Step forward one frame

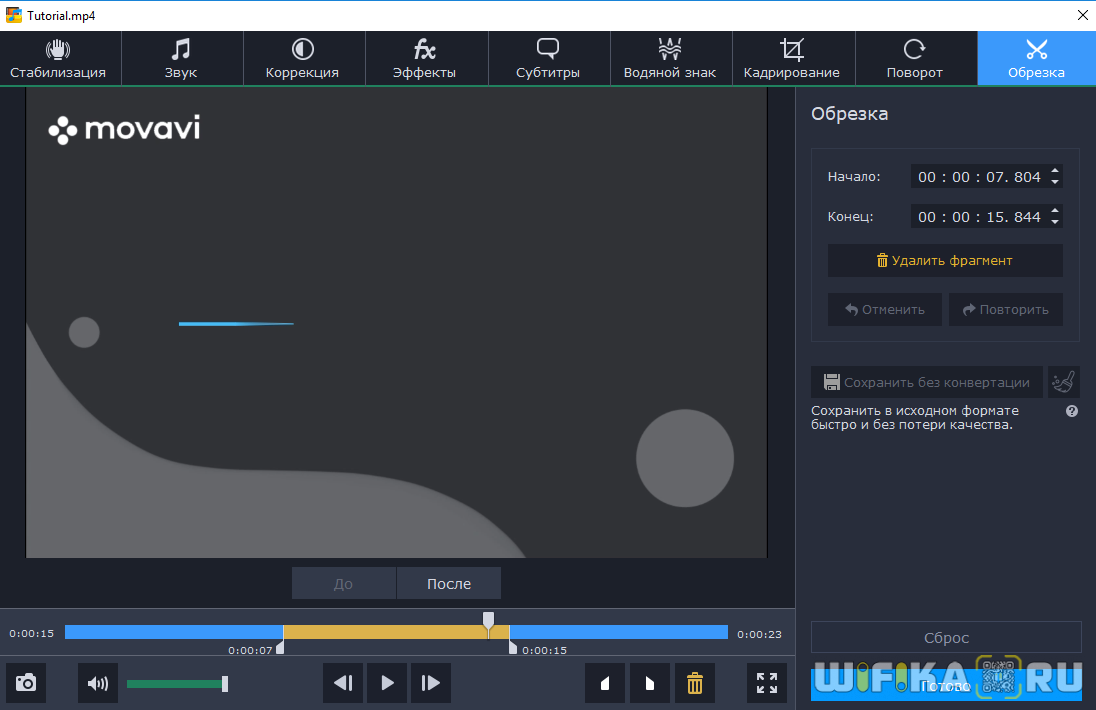click(431, 683)
